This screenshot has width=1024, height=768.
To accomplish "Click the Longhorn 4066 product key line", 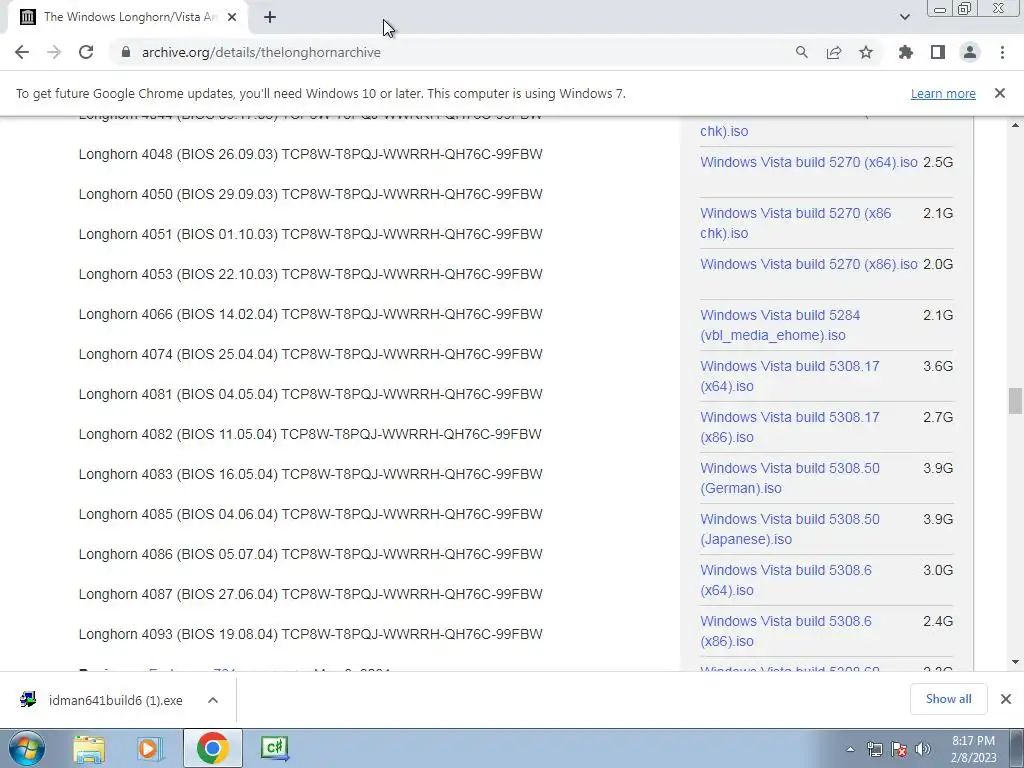I will 310,314.
